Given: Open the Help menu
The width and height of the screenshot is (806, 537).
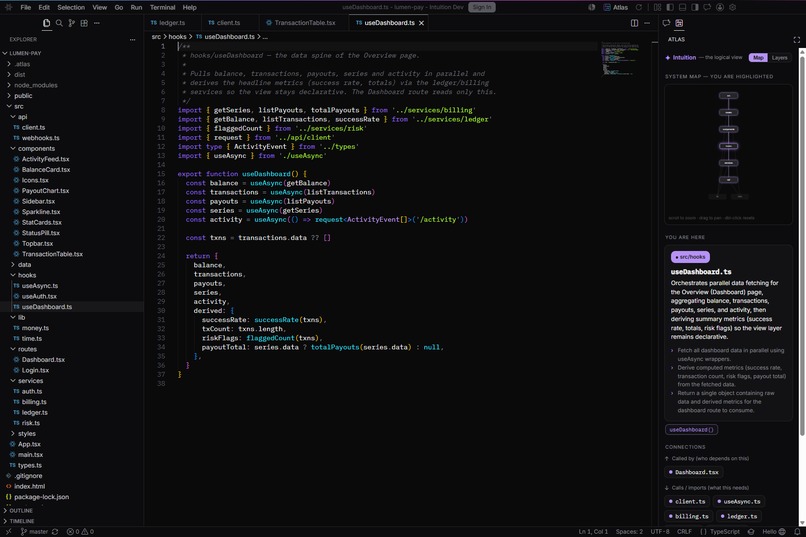Looking at the screenshot, I should click(190, 7).
